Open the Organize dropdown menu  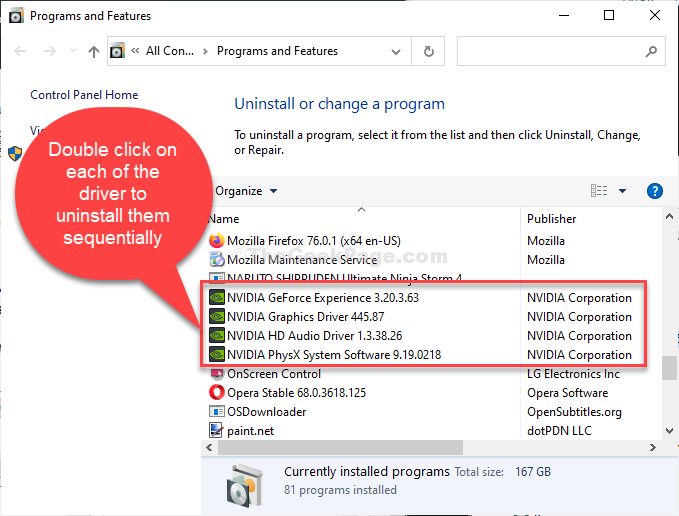click(246, 191)
